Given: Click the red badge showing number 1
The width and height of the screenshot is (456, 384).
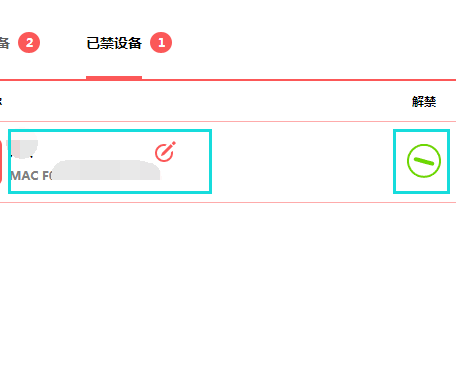Looking at the screenshot, I should 161,43.
